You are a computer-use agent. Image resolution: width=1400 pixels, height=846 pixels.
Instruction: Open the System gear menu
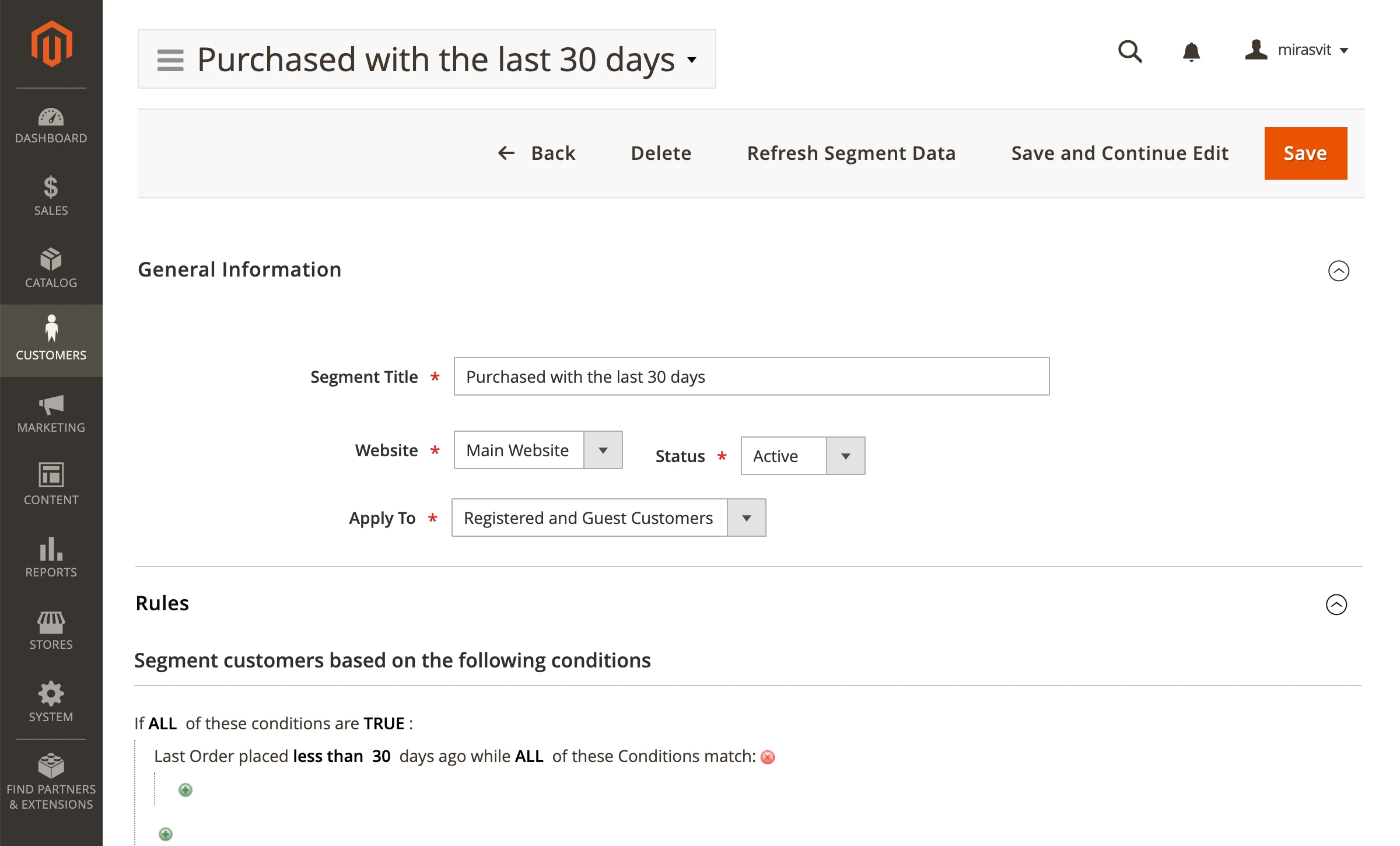click(51, 701)
